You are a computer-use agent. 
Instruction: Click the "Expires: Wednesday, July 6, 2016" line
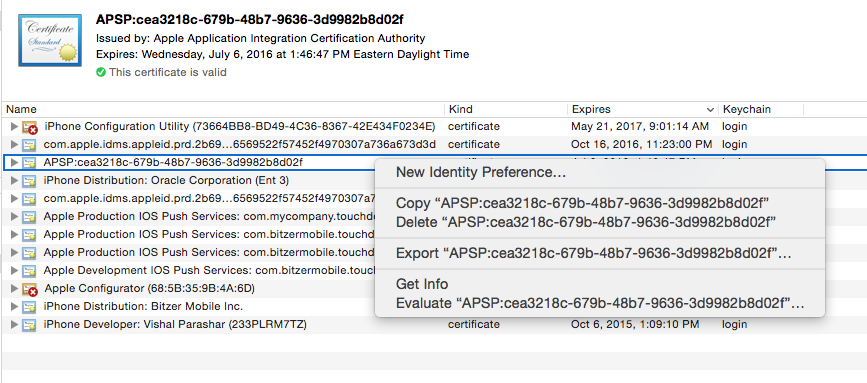coord(282,55)
